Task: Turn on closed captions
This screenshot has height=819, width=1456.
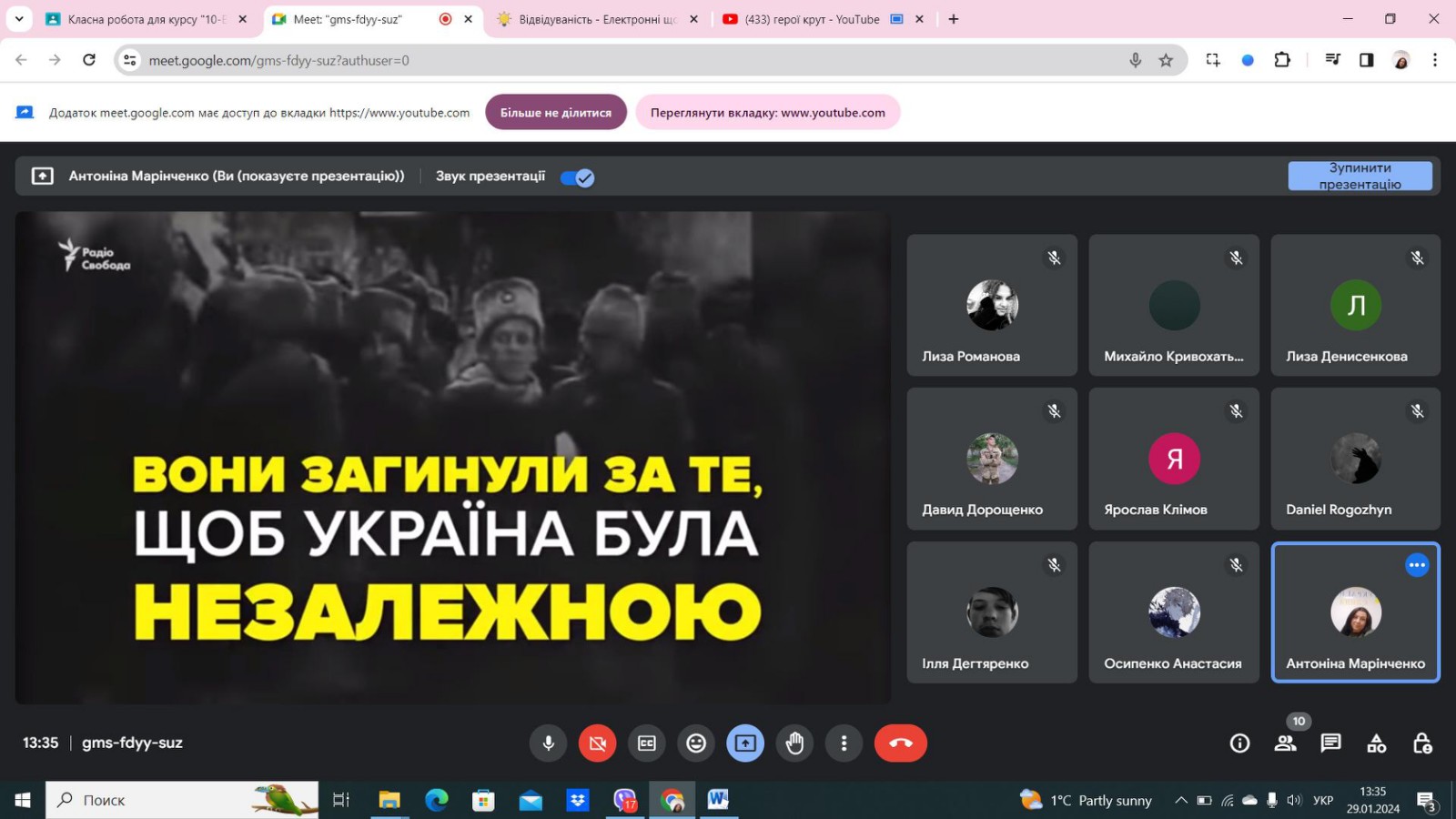Action: point(647,743)
